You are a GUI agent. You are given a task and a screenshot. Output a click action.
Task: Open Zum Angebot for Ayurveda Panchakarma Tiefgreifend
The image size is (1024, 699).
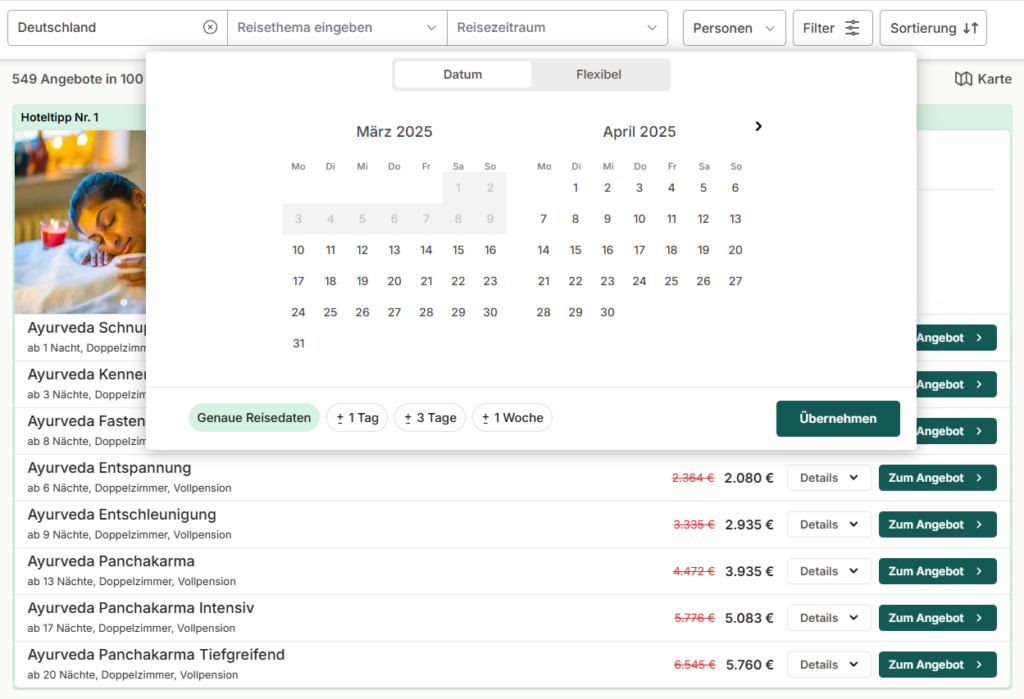tap(937, 665)
